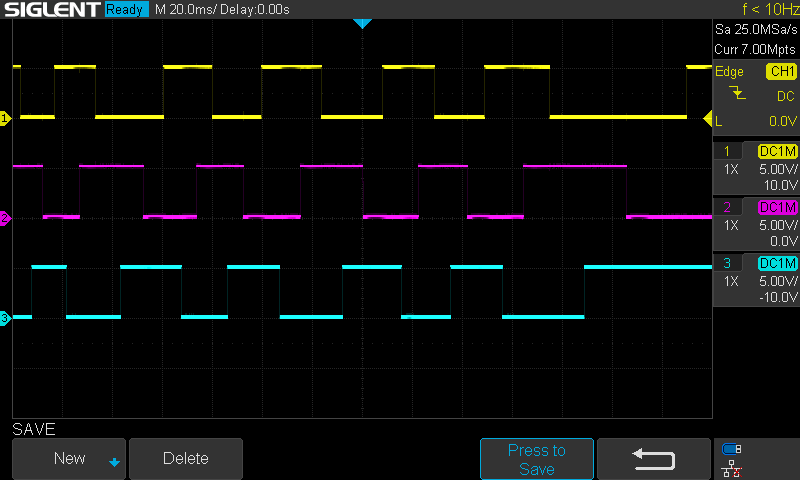The height and width of the screenshot is (480, 800).
Task: Select the channel 2 number tab
Action: click(727, 207)
